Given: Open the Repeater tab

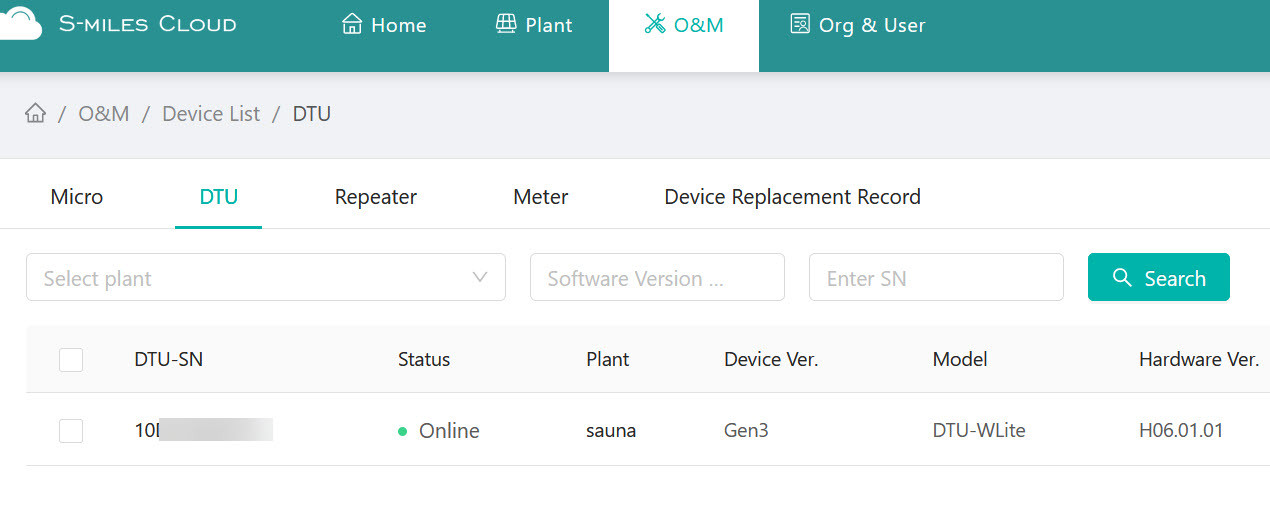Looking at the screenshot, I should point(376,197).
